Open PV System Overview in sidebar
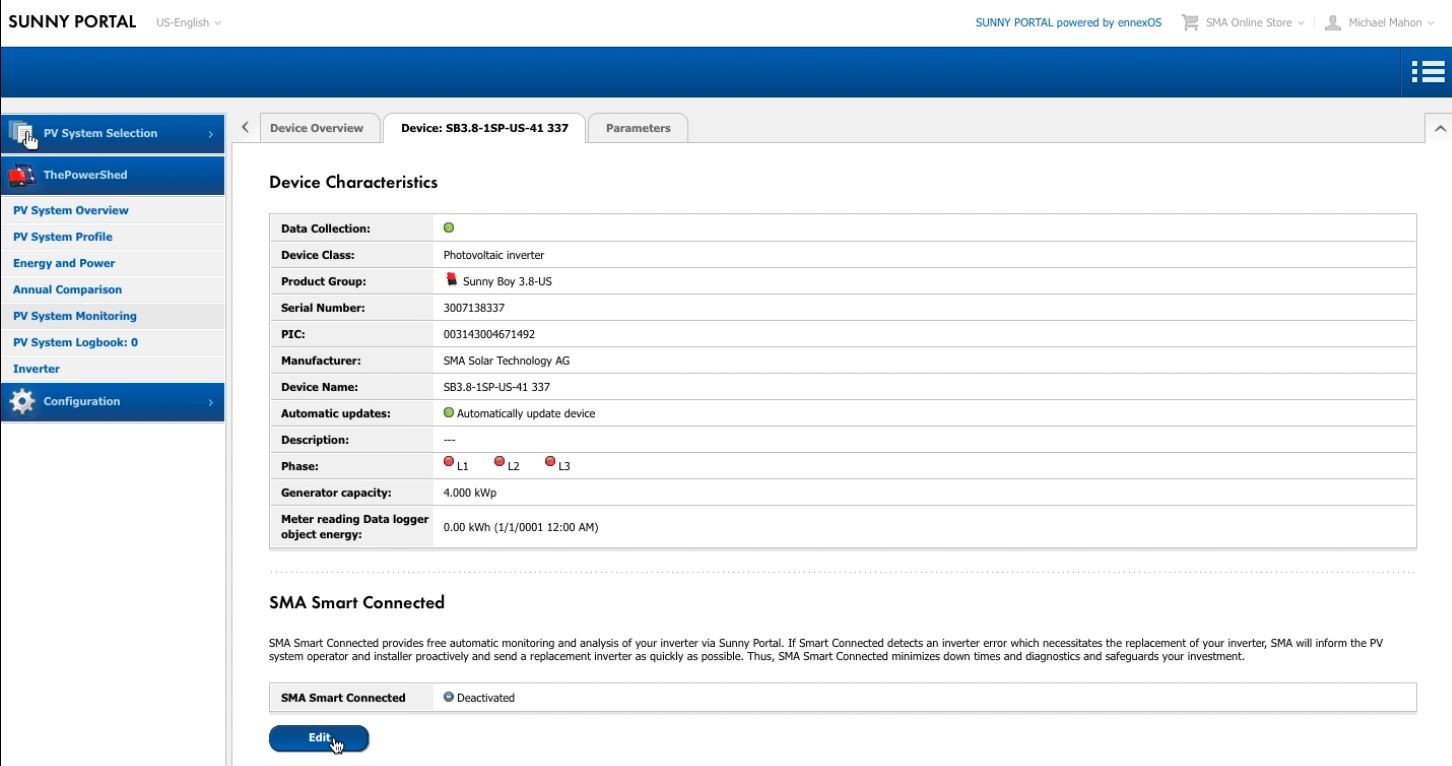The height and width of the screenshot is (766, 1452). pyautogui.click(x=70, y=211)
